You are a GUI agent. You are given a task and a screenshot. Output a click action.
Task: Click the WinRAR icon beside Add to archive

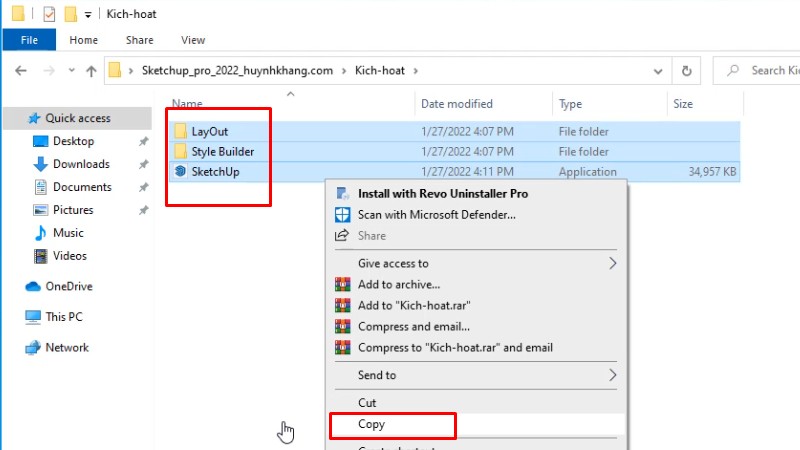click(342, 285)
